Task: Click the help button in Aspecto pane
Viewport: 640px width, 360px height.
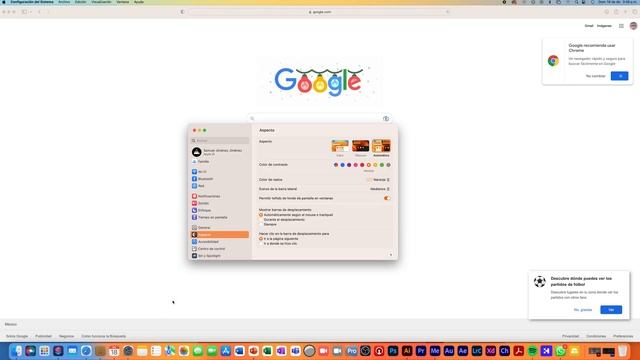Action: coord(391,255)
